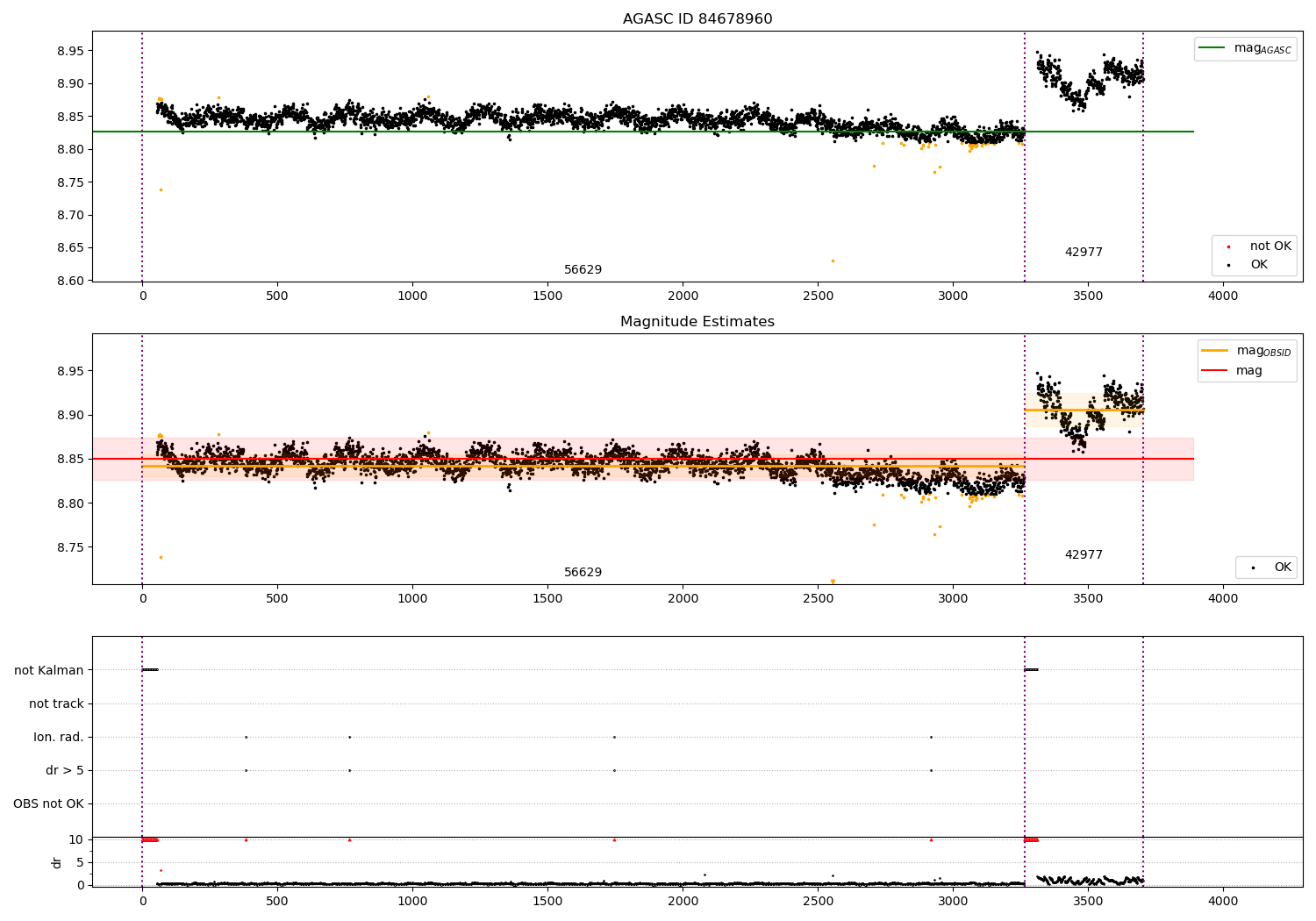Click the '500' x-tick in bottom panel

tap(277, 902)
